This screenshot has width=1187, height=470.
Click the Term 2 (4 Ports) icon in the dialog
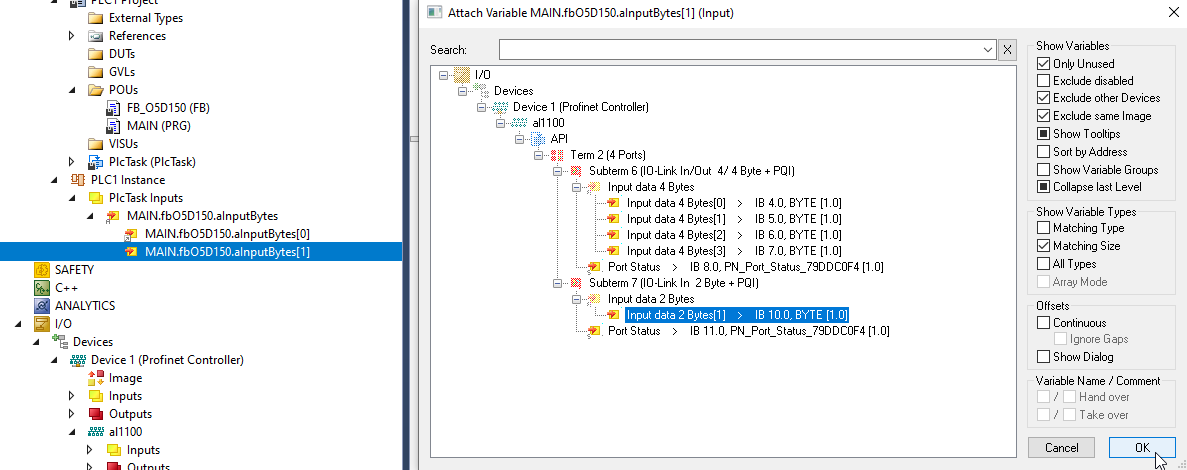559,155
